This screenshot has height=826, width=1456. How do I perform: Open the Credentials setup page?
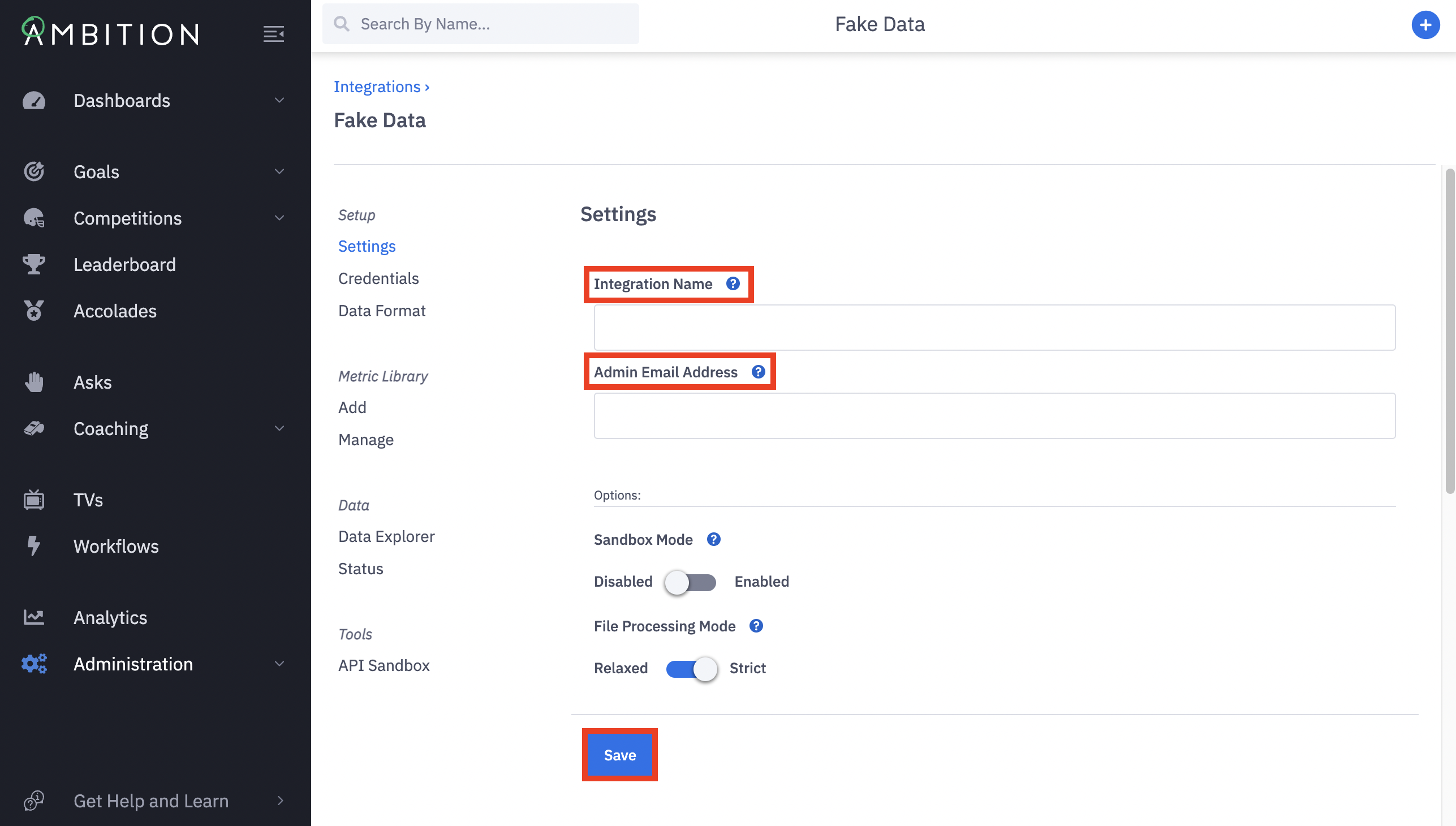tap(378, 278)
